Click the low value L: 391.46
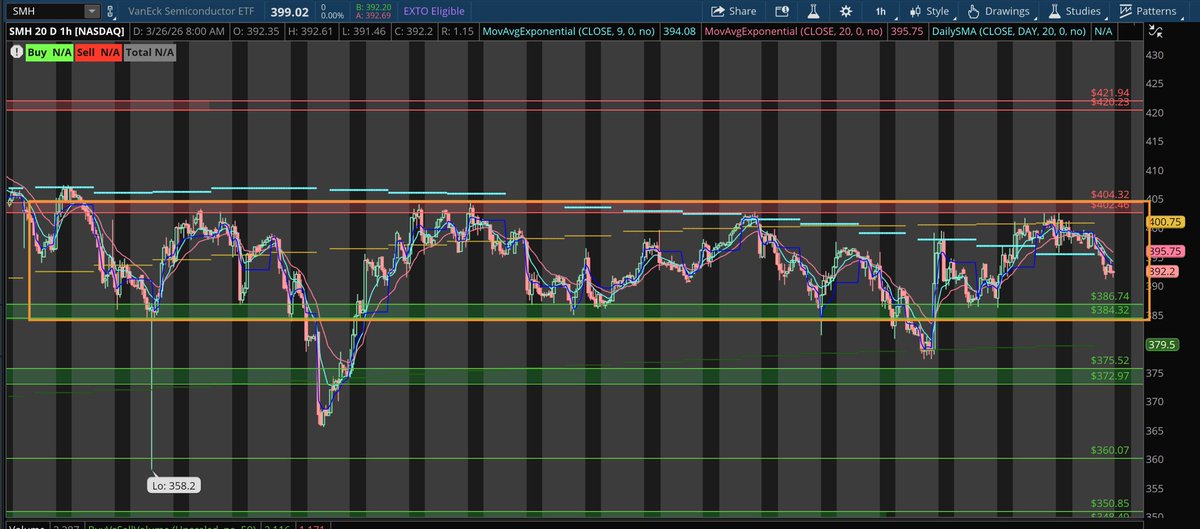Viewport: 1200px width, 529px height. [363, 32]
